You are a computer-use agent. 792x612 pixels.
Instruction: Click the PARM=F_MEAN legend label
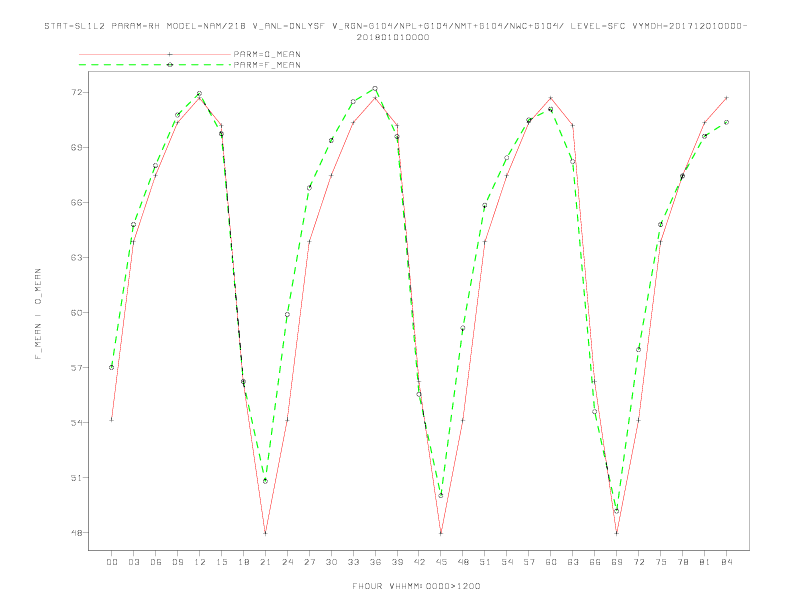[x=267, y=65]
